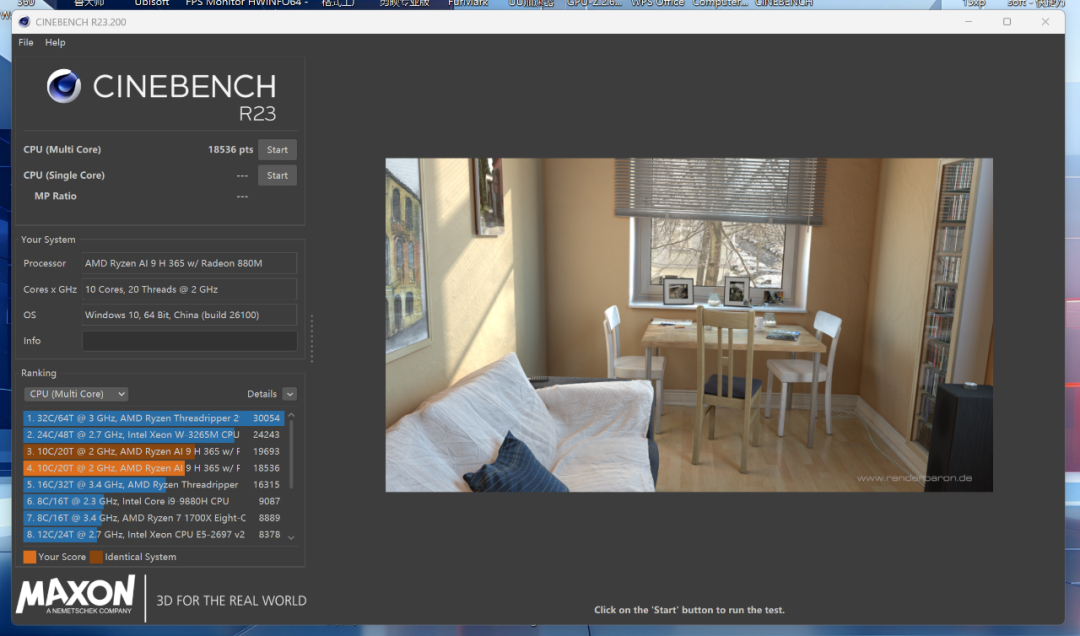
Task: Click the panel divider grip handle
Action: tap(312, 338)
